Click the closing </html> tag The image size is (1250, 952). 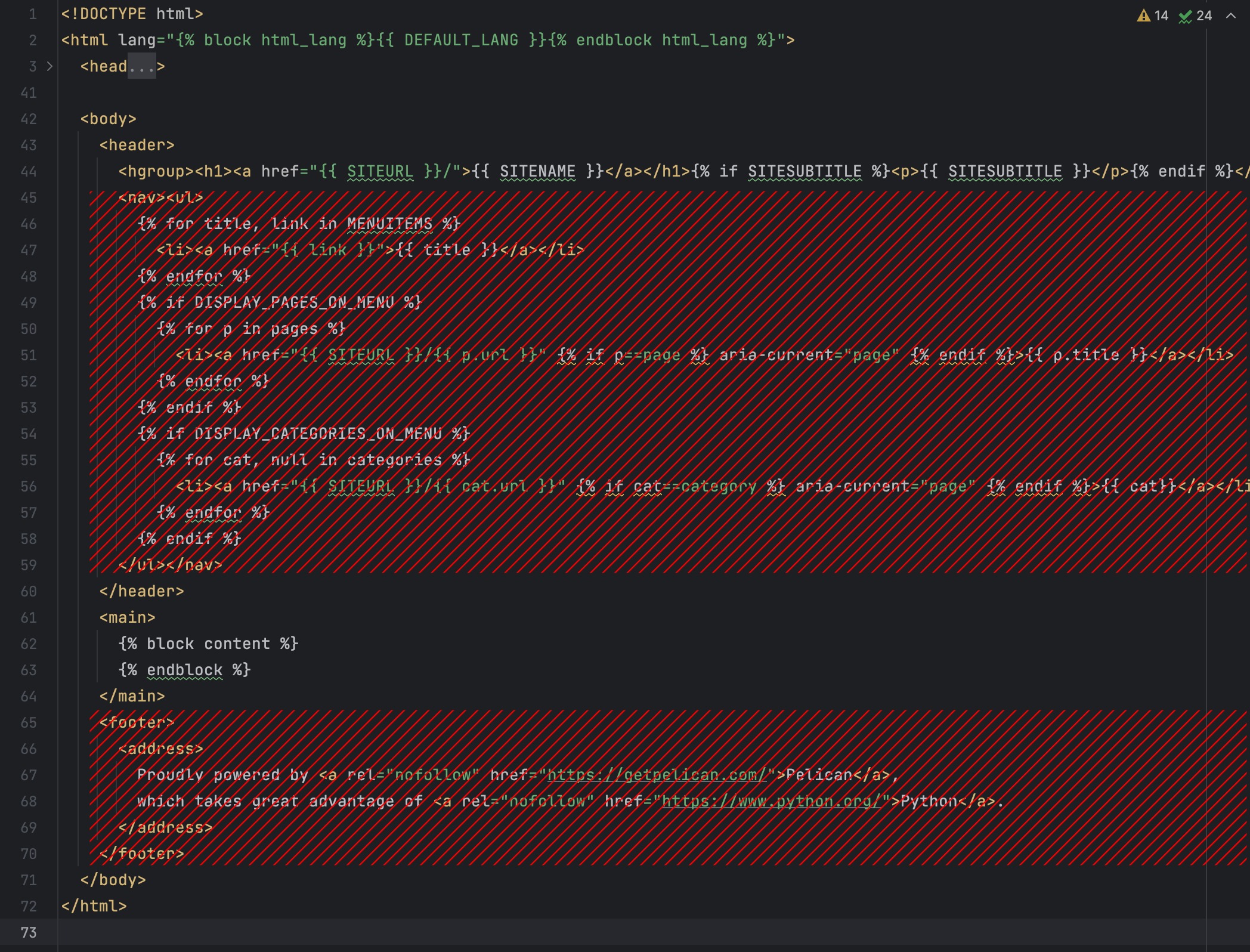click(94, 906)
